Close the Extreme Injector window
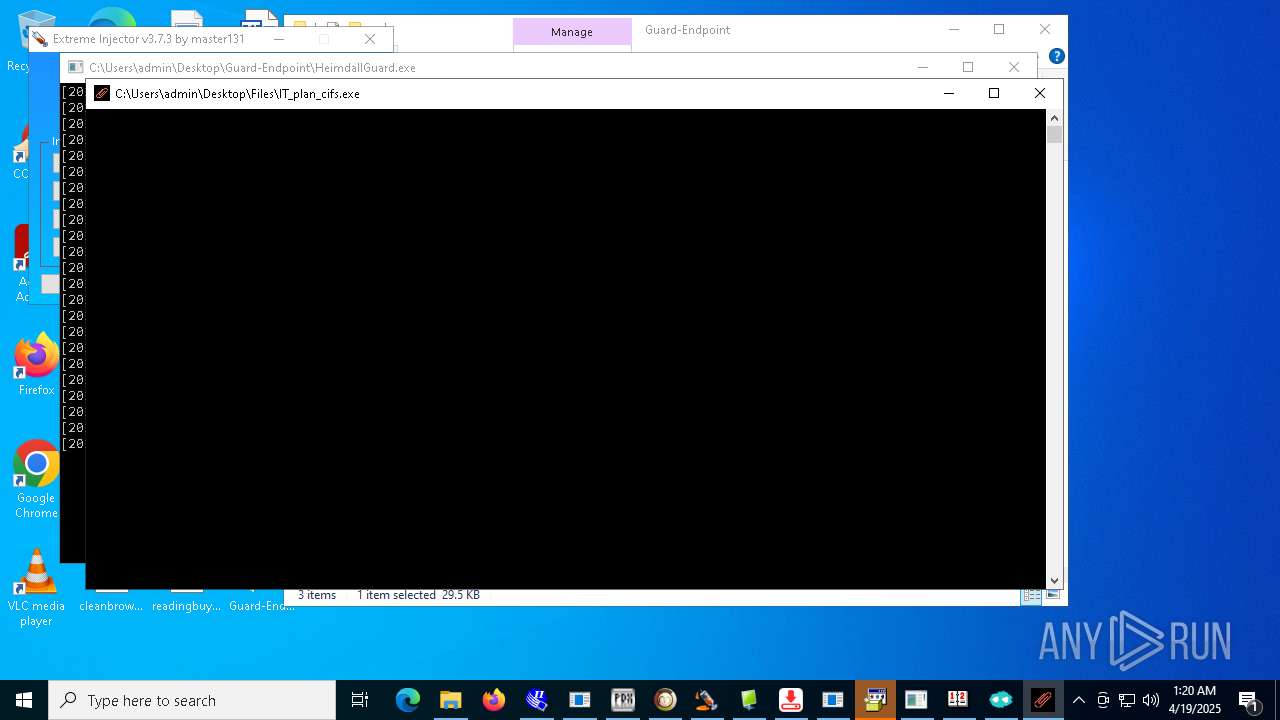The image size is (1280, 720). (370, 39)
